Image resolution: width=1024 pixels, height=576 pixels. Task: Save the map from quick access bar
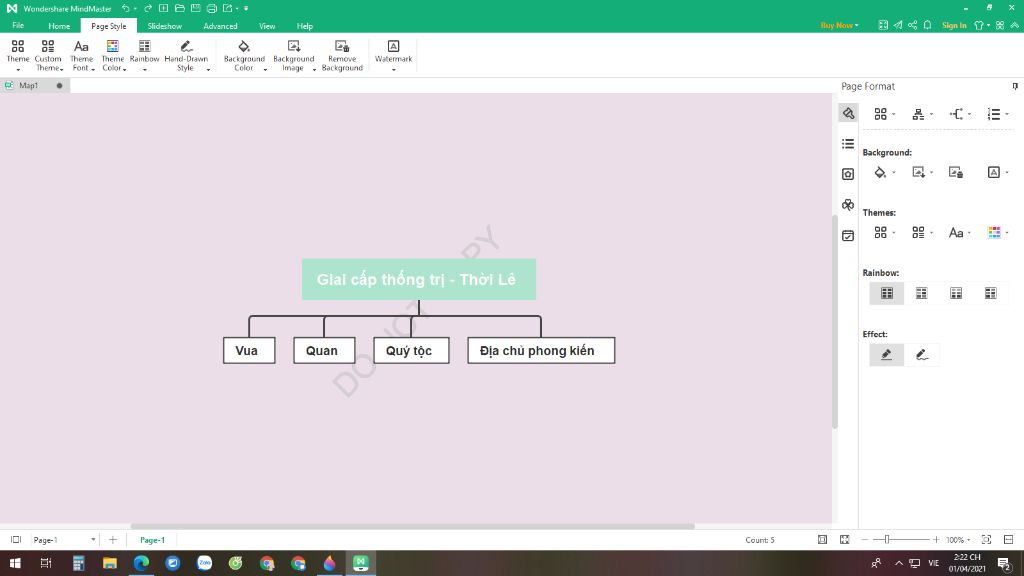(x=195, y=8)
